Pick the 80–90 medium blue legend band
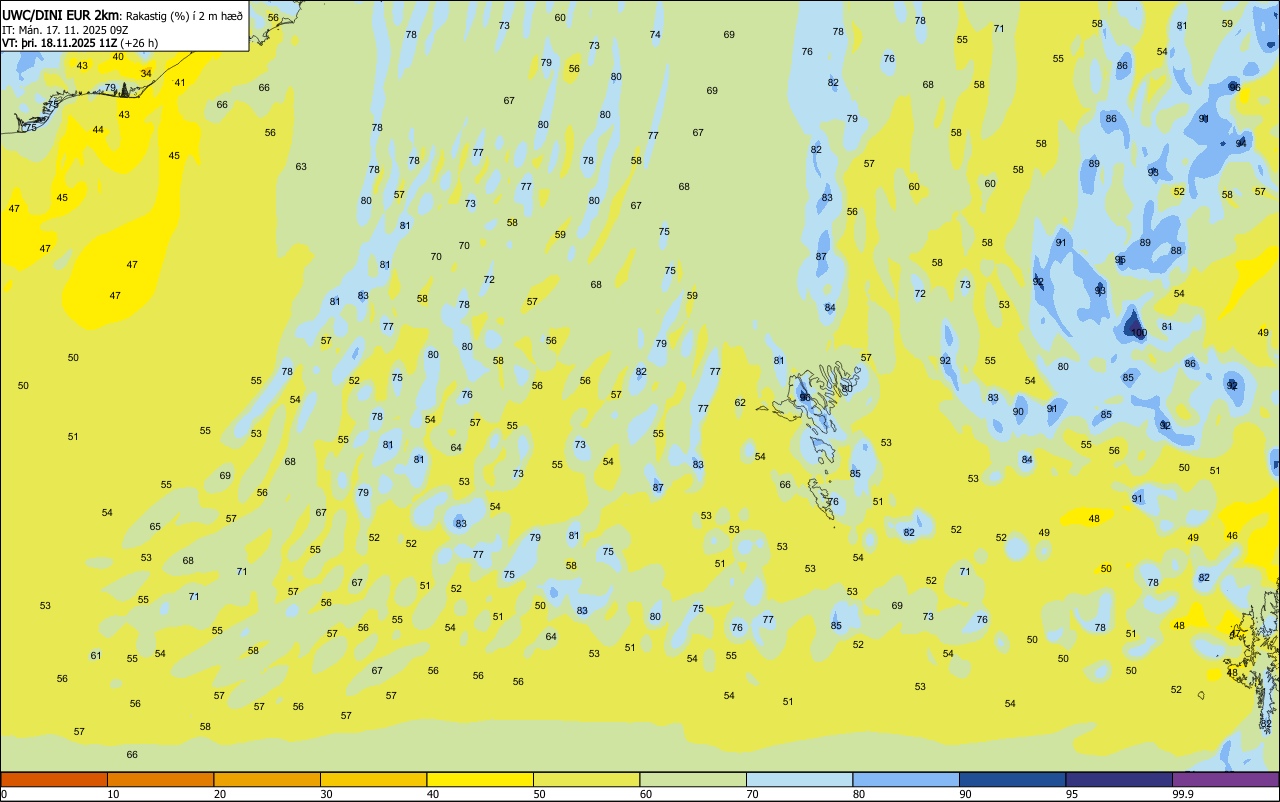The height and width of the screenshot is (802, 1280). pyautogui.click(x=906, y=779)
